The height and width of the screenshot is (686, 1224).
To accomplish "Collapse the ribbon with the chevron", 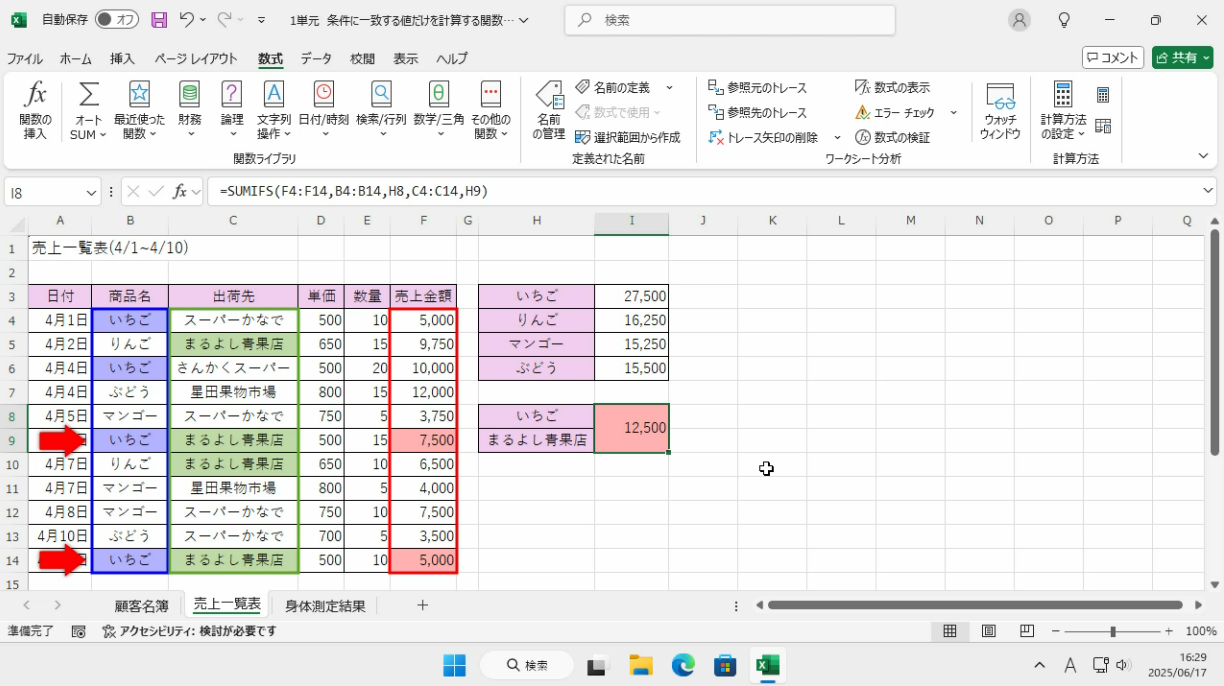I will pos(1203,156).
